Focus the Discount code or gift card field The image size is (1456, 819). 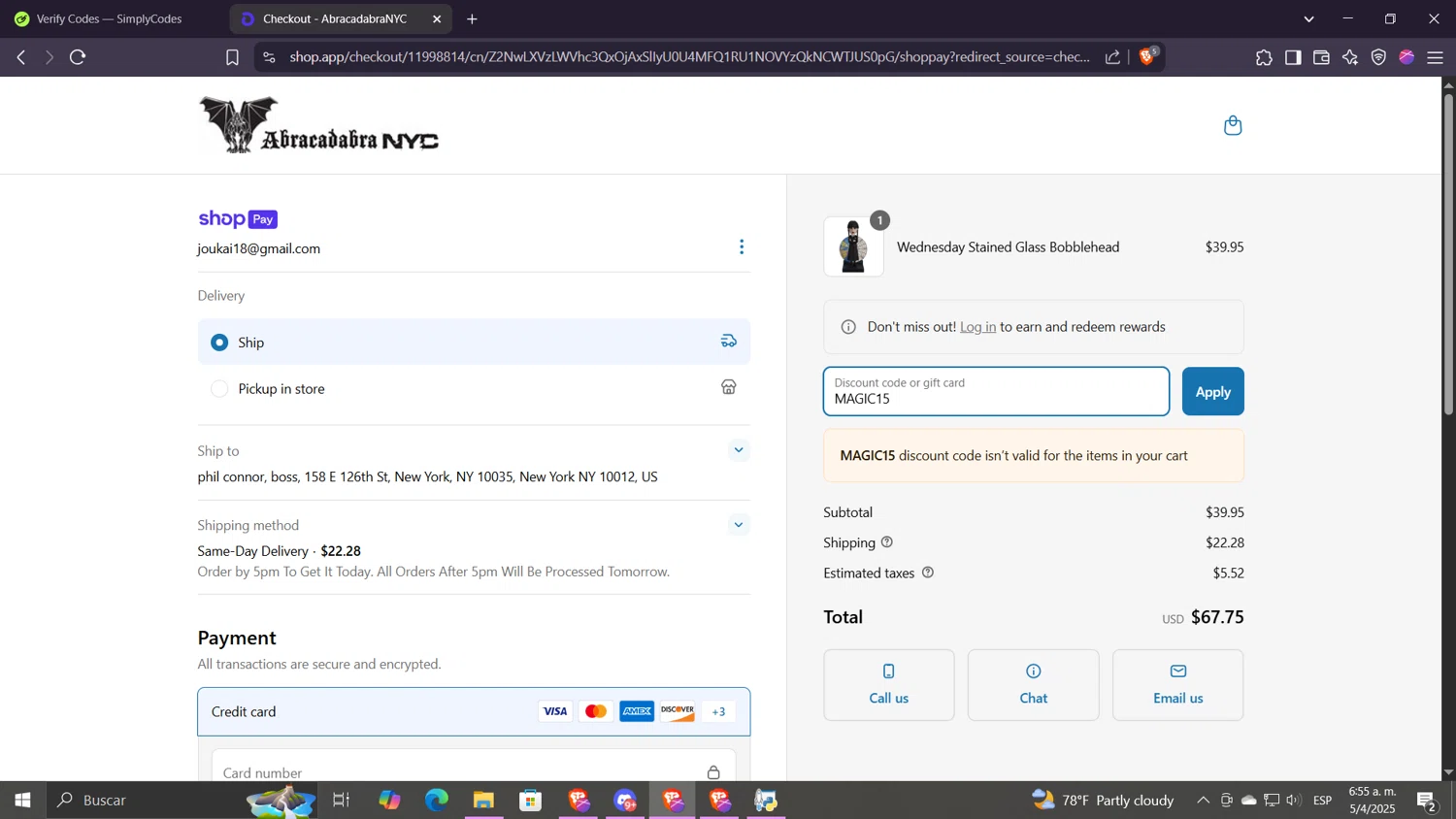pos(996,391)
